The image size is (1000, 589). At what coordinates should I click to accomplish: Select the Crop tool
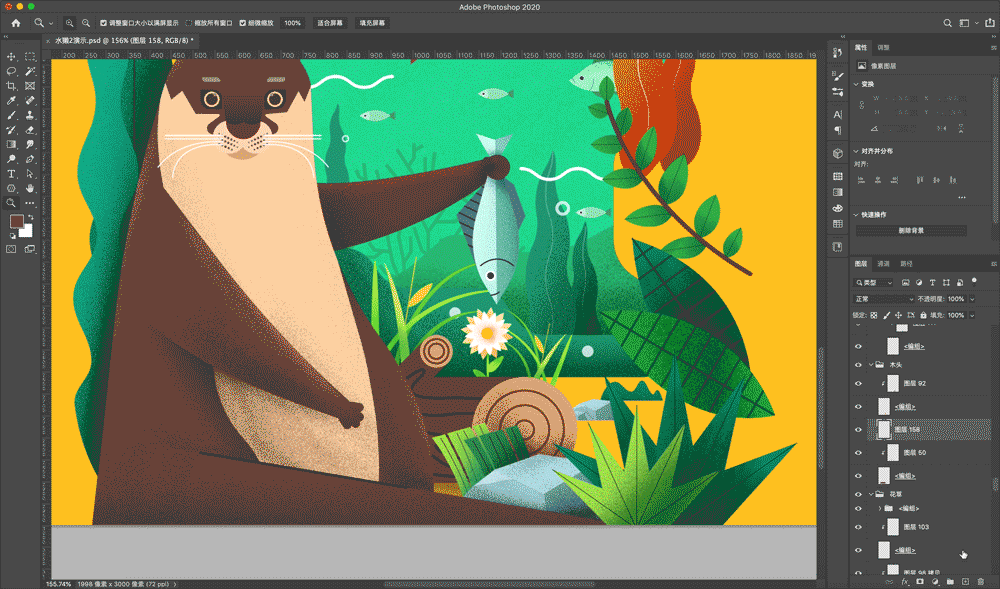pos(11,86)
